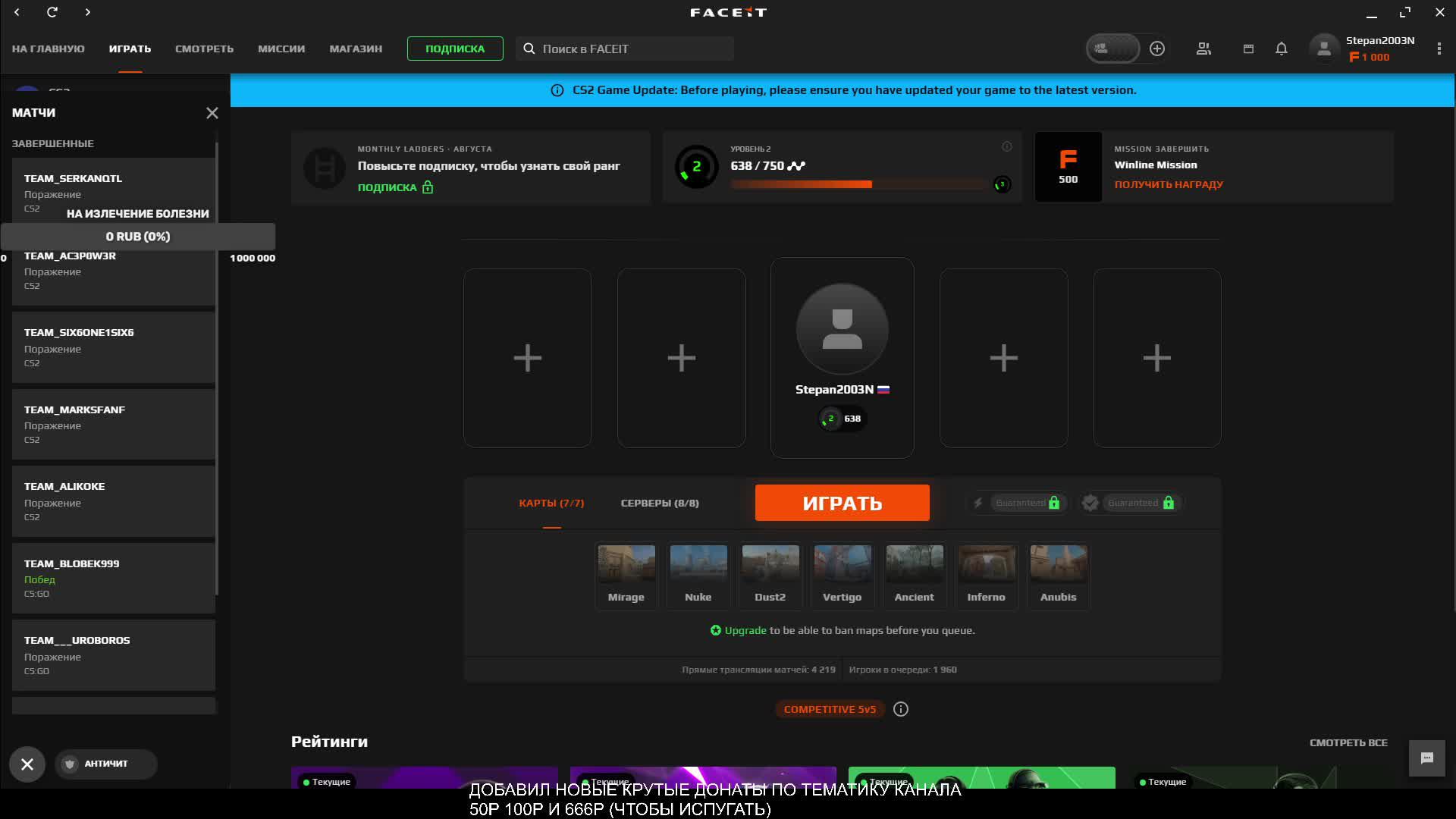Screen dimensions: 1456x819
Task: Toggle the locked Guaranteed fast-match option
Action: click(1016, 503)
